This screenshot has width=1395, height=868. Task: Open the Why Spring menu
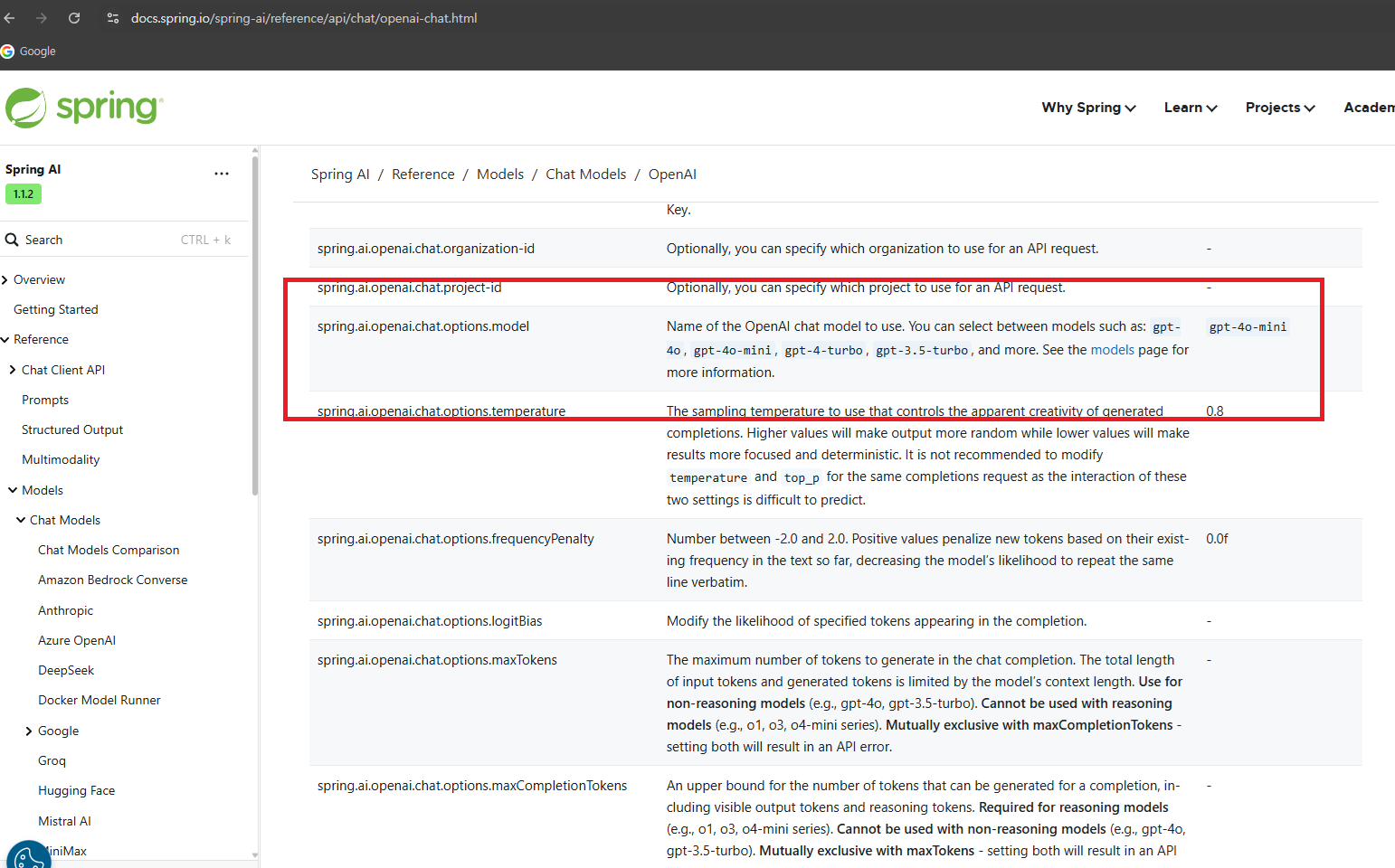point(1088,108)
